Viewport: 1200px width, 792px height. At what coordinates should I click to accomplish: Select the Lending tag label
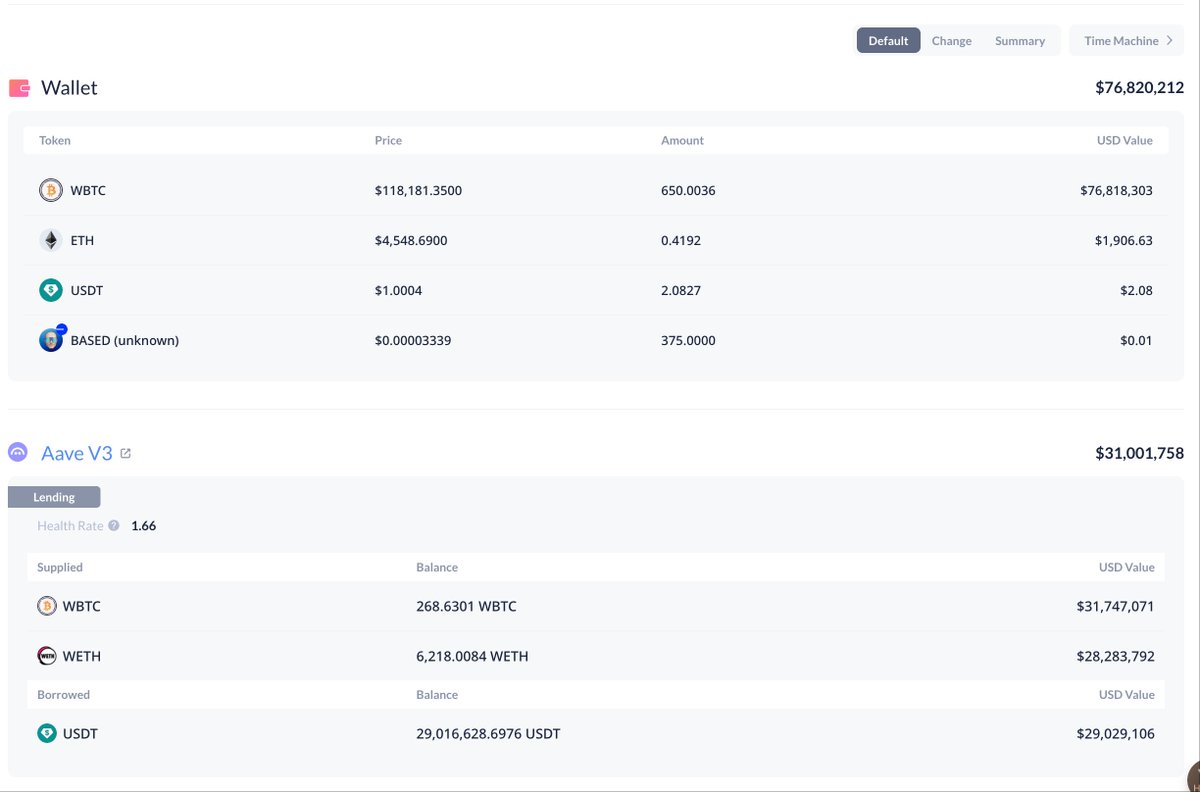coord(54,497)
